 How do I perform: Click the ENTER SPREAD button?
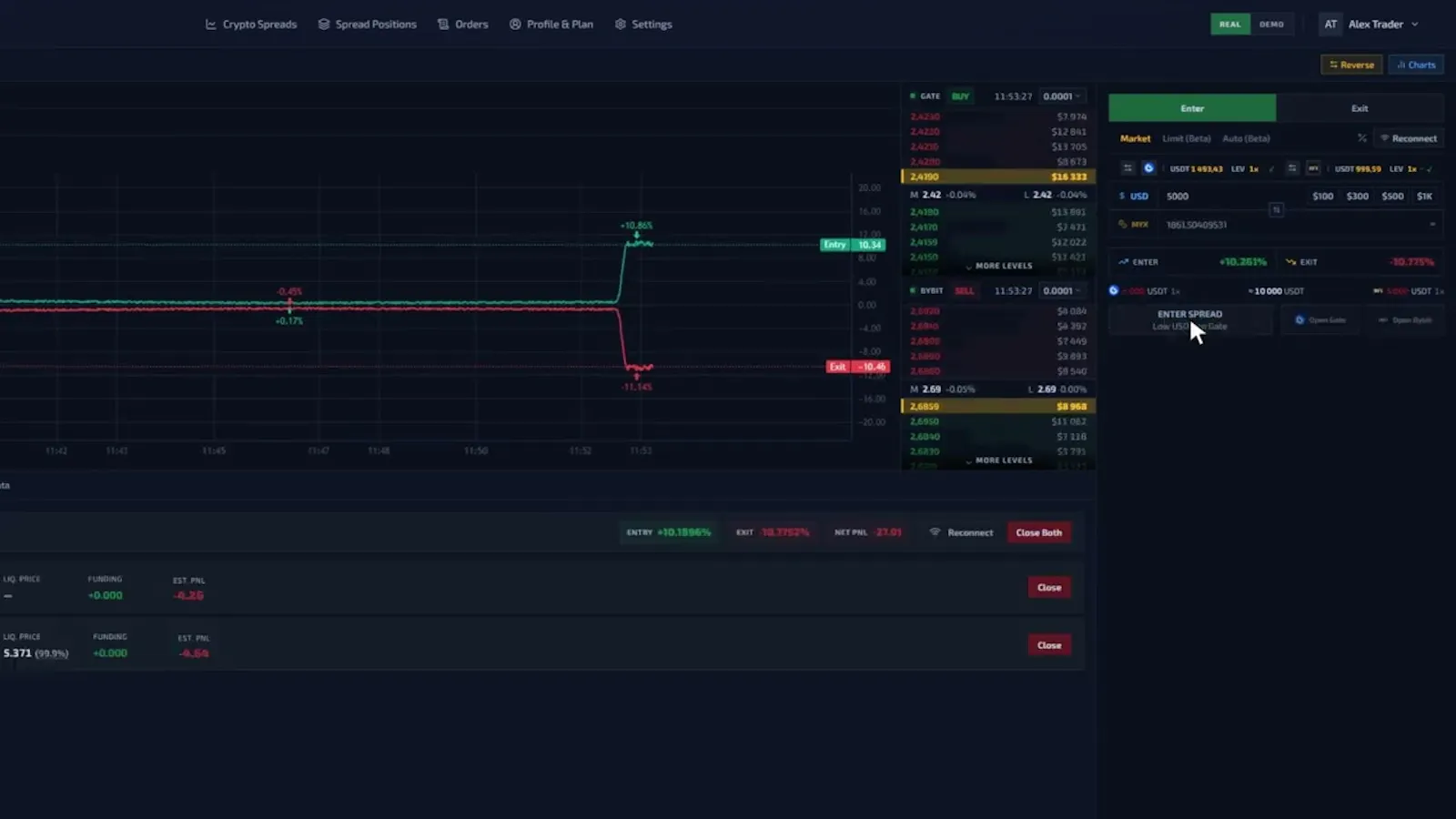pyautogui.click(x=1190, y=319)
